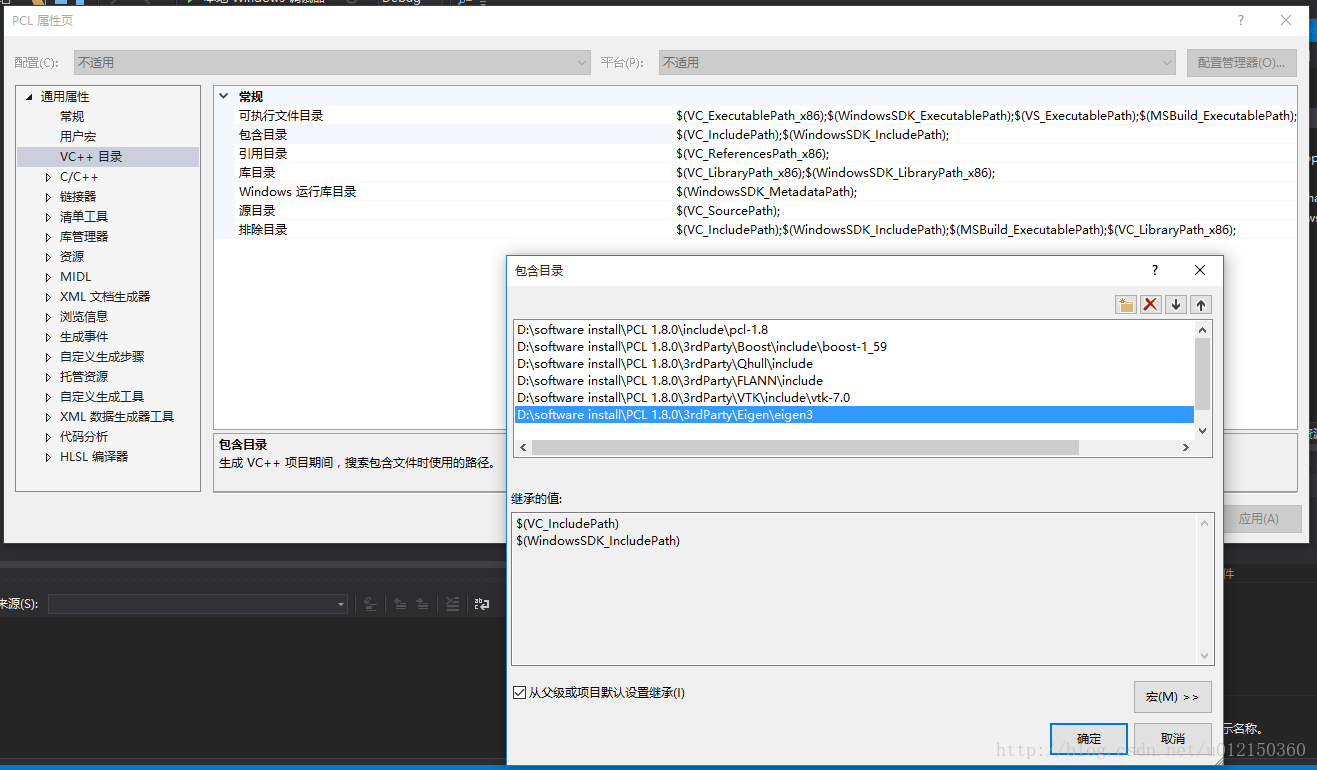Click the 引用目录 property row

(756, 154)
